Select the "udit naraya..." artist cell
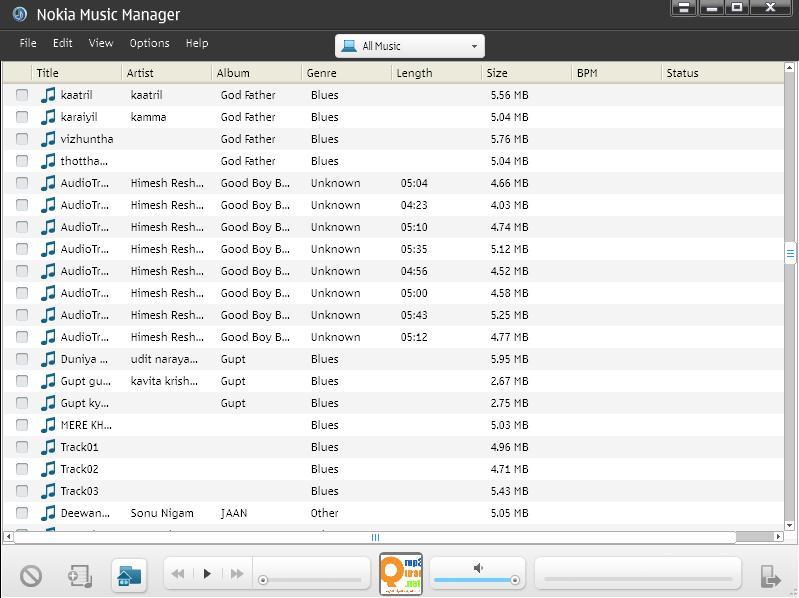Image resolution: width=799 pixels, height=598 pixels. 164,359
